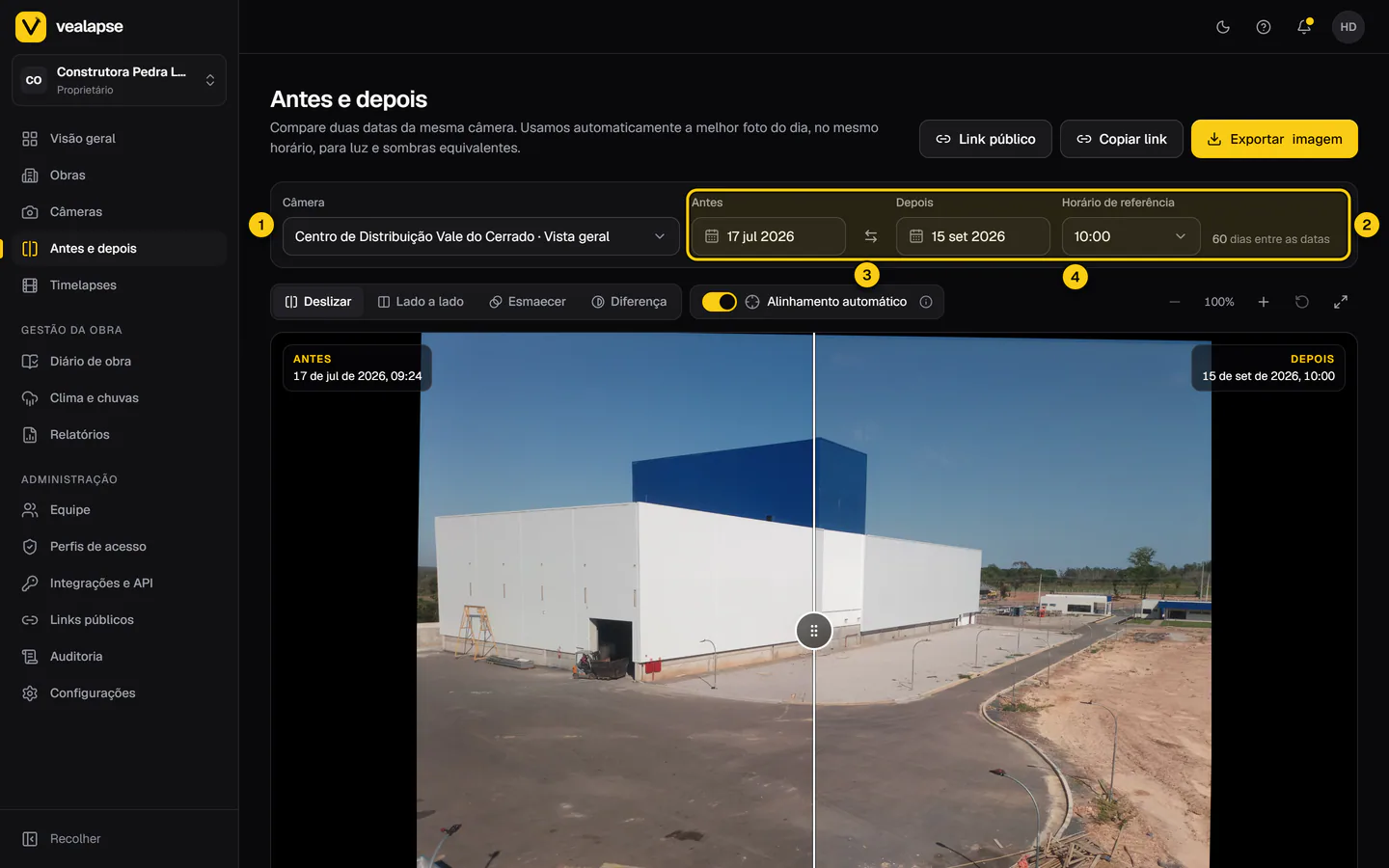Open the Horário de referência dropdown
Image resolution: width=1389 pixels, height=868 pixels.
point(1130,236)
